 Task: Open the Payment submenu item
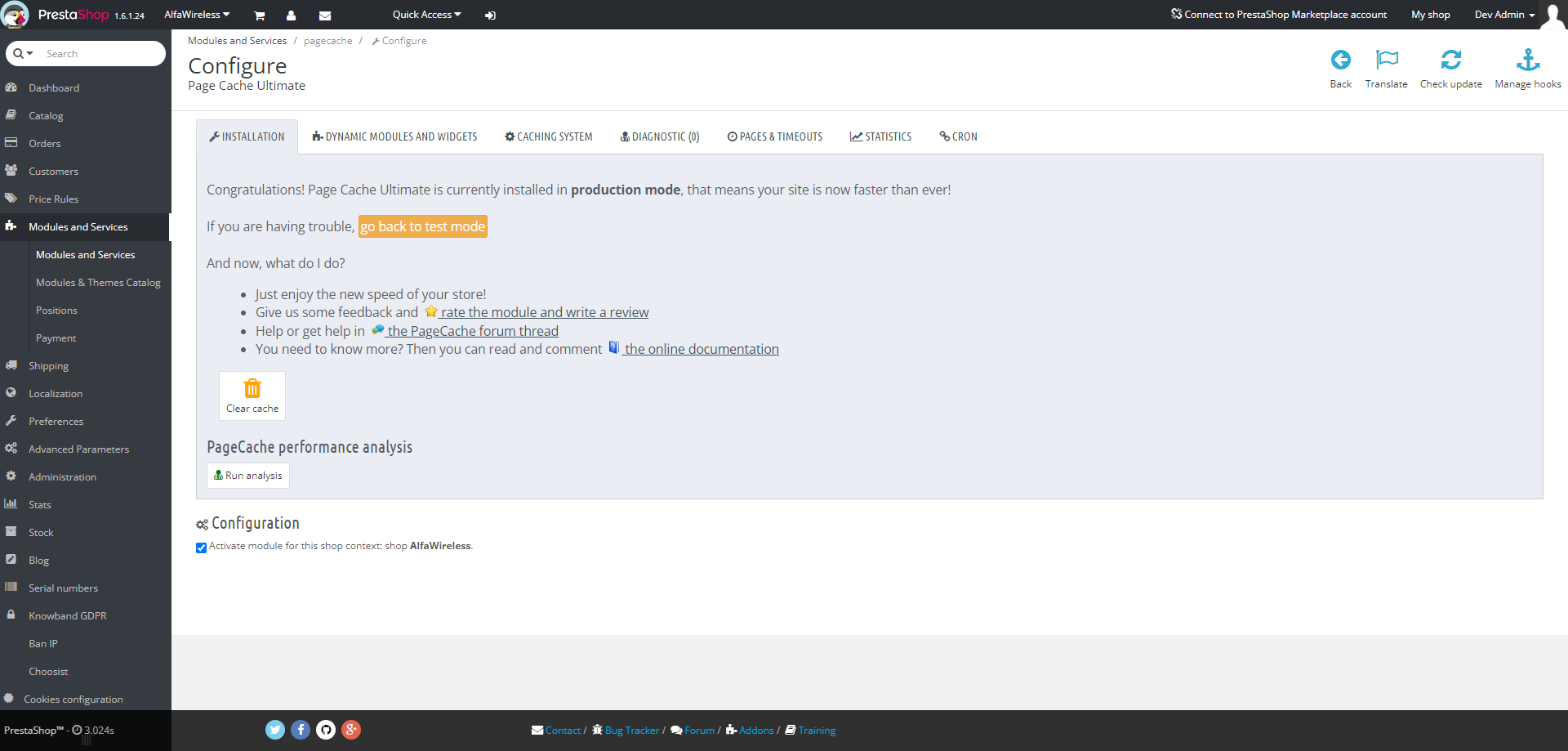pos(56,338)
